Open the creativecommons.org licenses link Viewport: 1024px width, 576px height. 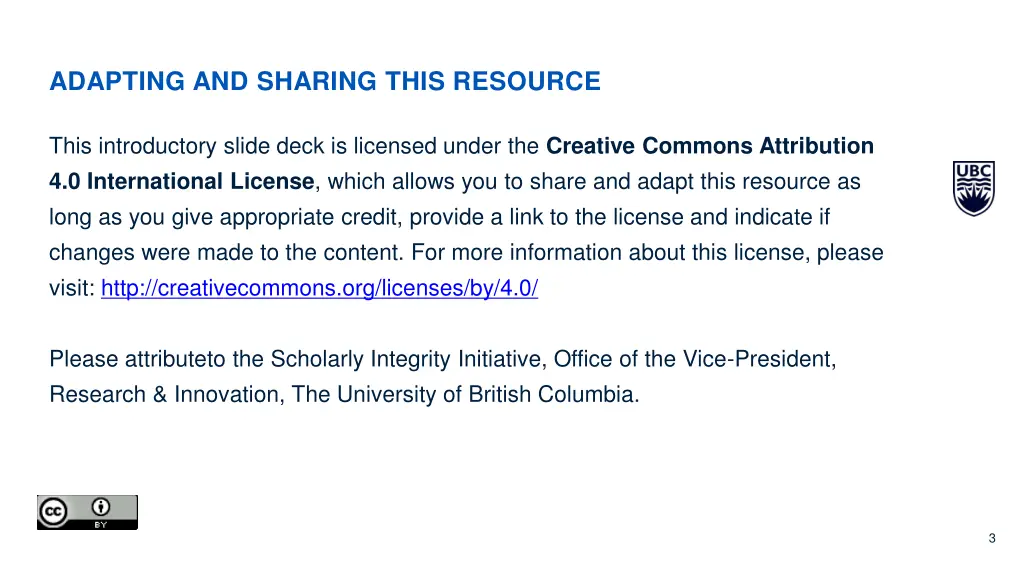point(320,289)
